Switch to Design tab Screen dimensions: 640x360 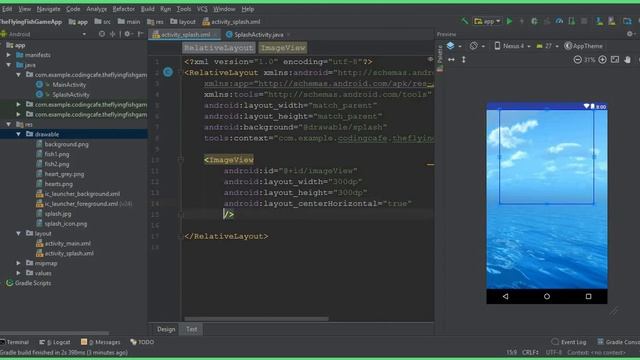click(x=166, y=329)
